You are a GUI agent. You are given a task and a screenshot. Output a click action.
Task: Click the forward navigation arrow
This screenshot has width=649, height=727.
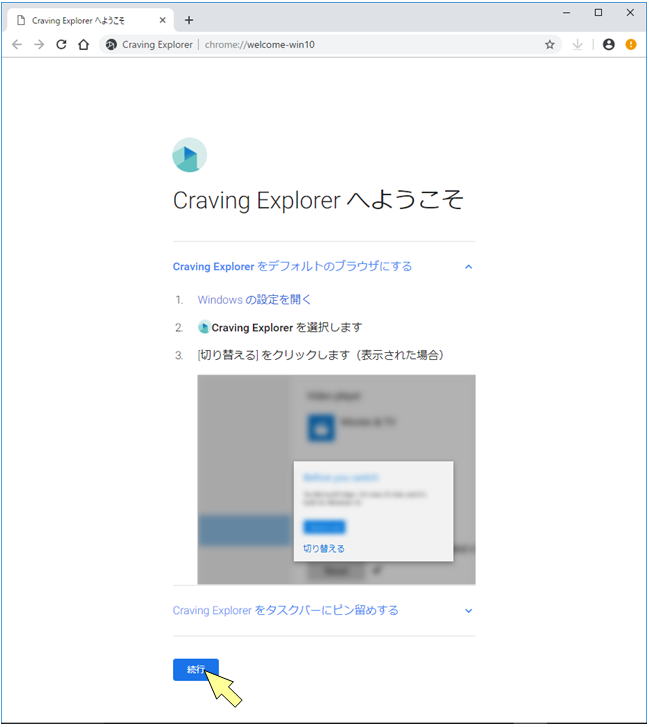(x=39, y=45)
